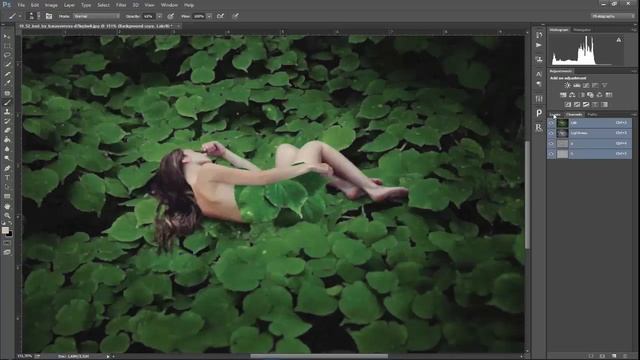Open the collapsed History panel icon

(x=539, y=35)
